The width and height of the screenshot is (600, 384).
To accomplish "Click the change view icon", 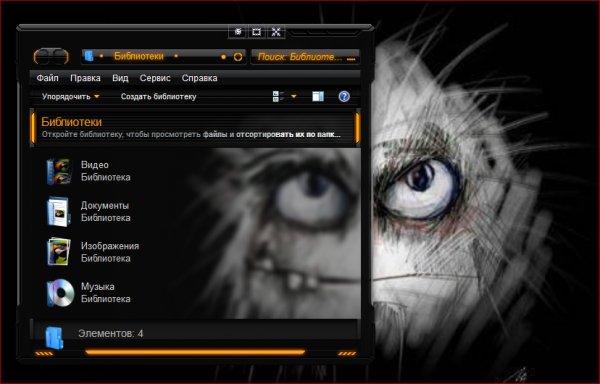I will click(x=278, y=96).
